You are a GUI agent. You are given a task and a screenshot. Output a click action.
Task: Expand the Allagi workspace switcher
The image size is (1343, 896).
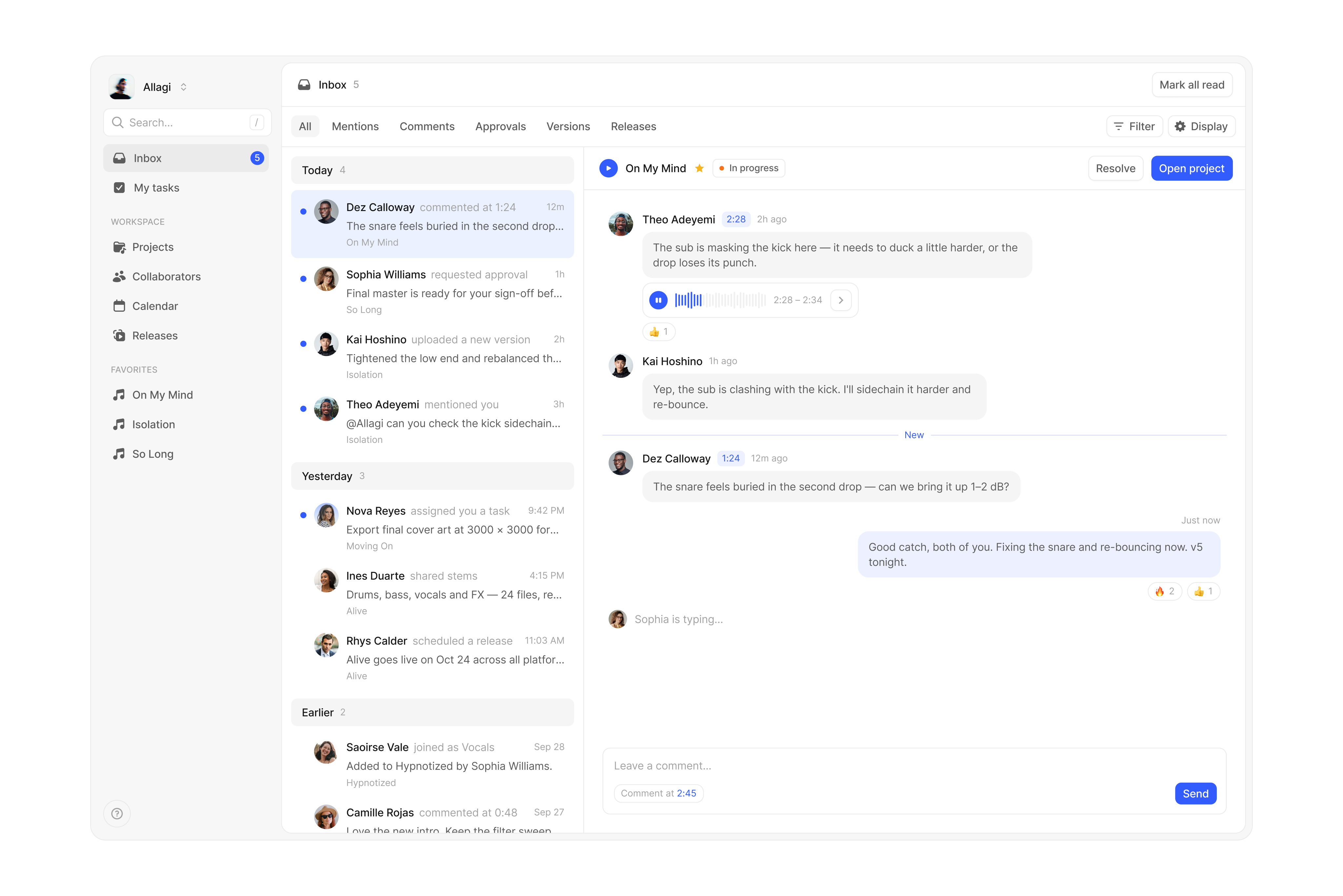[x=184, y=87]
